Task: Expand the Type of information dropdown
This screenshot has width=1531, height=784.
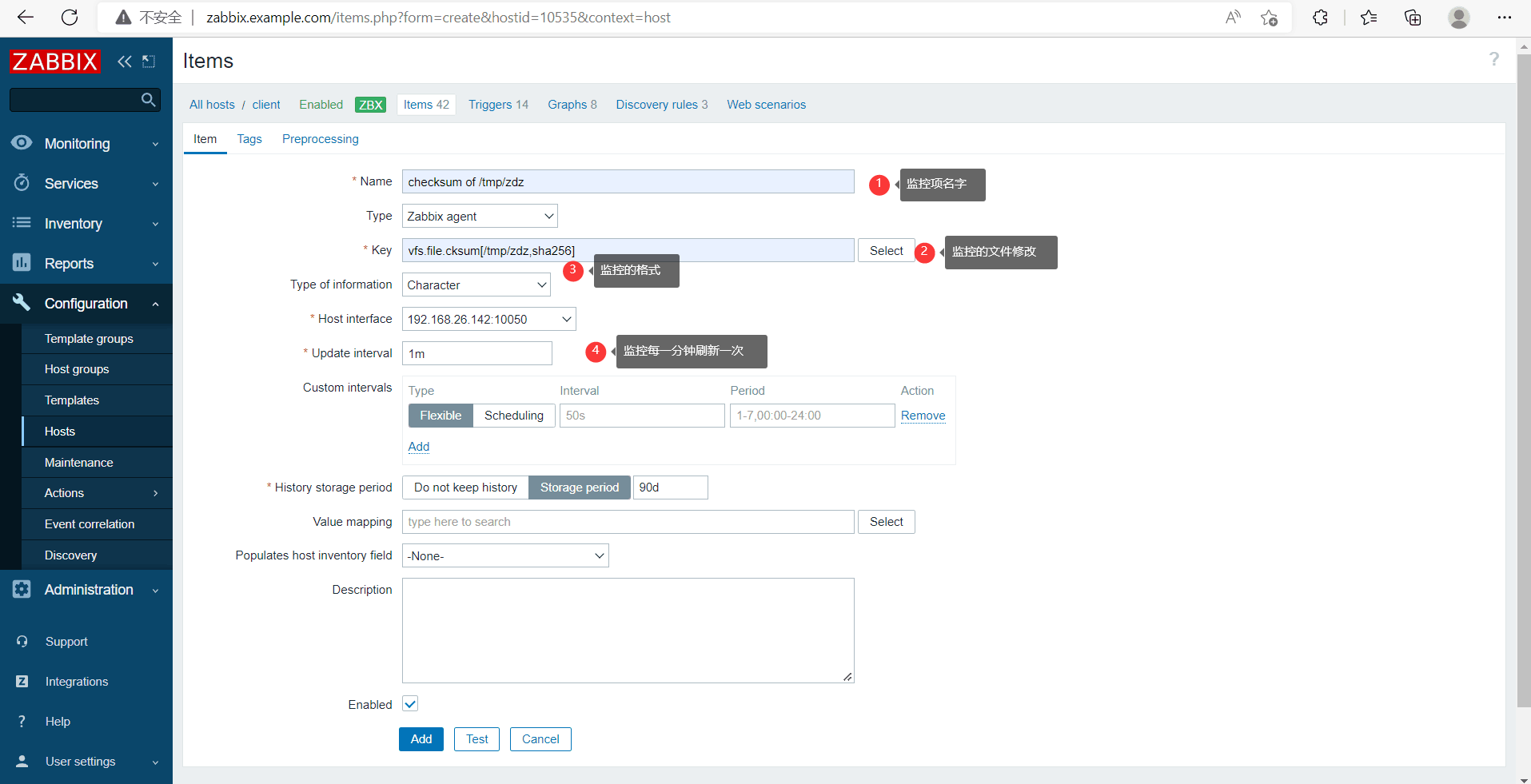Action: pyautogui.click(x=476, y=285)
